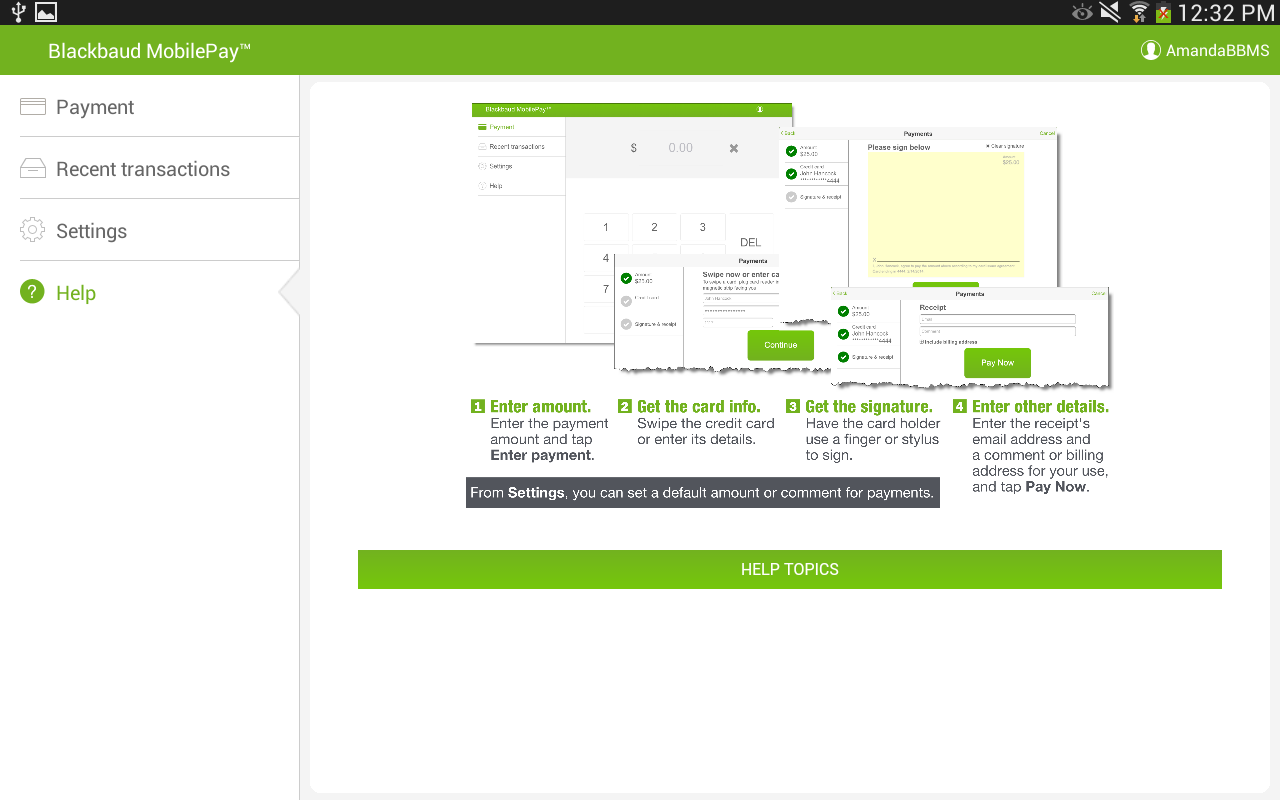The width and height of the screenshot is (1280, 800).
Task: Tap the AmandaBBMS account name
Action: pos(1218,50)
